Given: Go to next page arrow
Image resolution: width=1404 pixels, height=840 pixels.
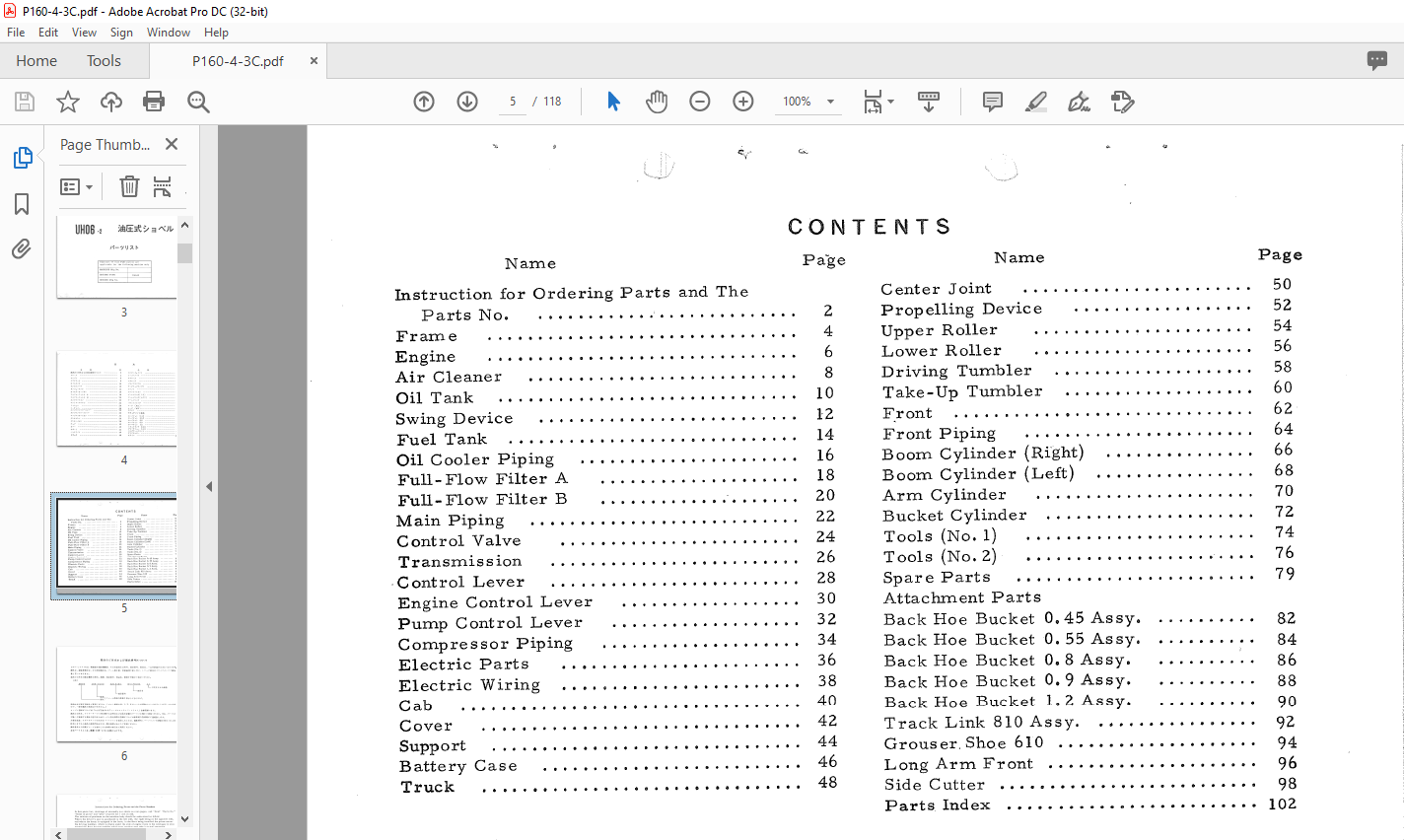Looking at the screenshot, I should (467, 102).
